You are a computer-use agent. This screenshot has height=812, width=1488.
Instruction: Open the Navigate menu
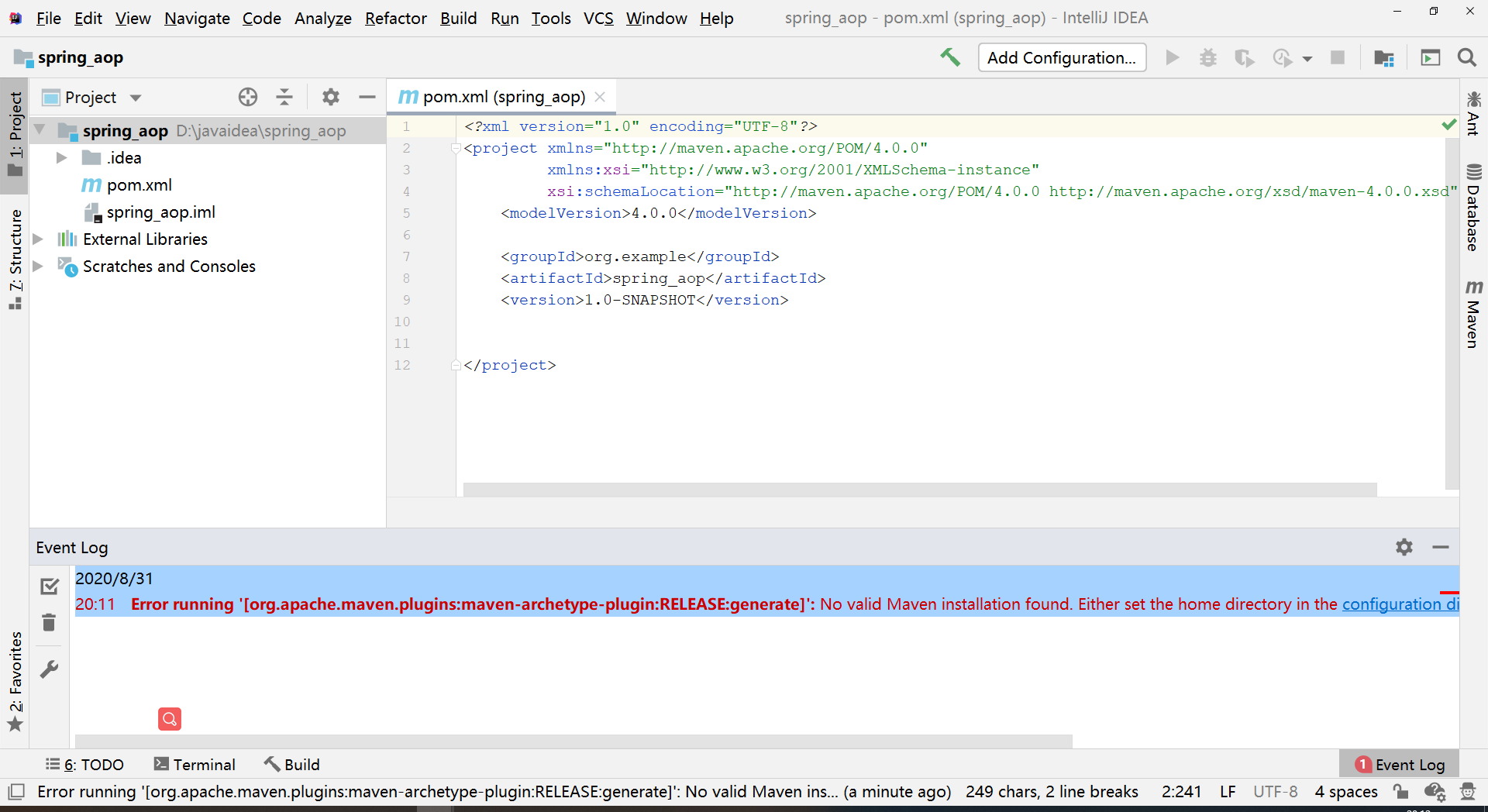coord(197,18)
